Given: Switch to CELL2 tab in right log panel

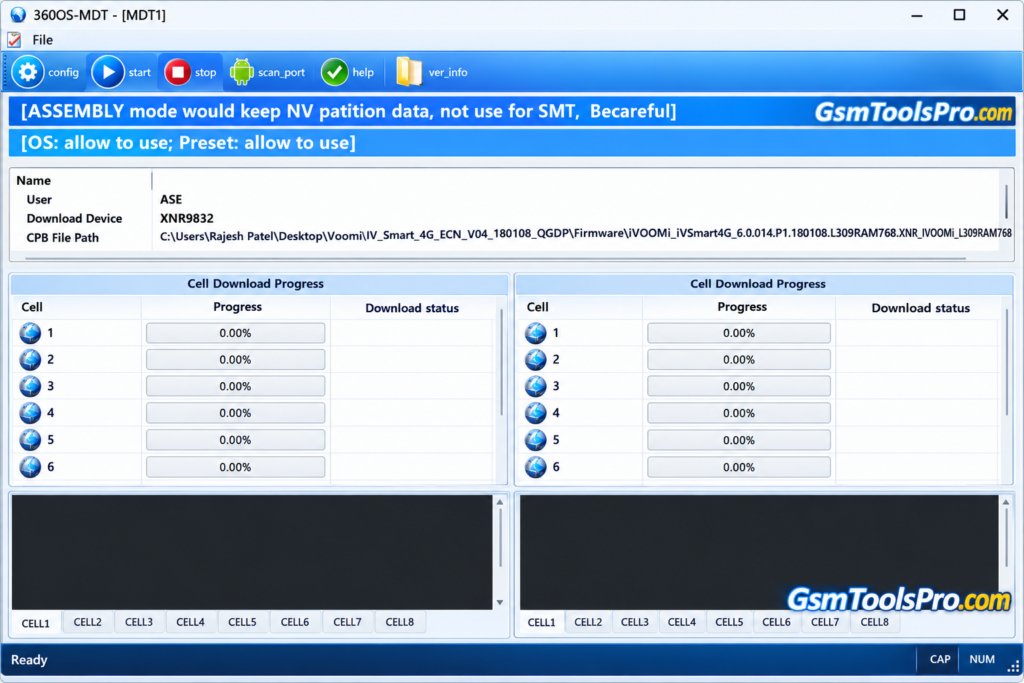Looking at the screenshot, I should point(588,622).
